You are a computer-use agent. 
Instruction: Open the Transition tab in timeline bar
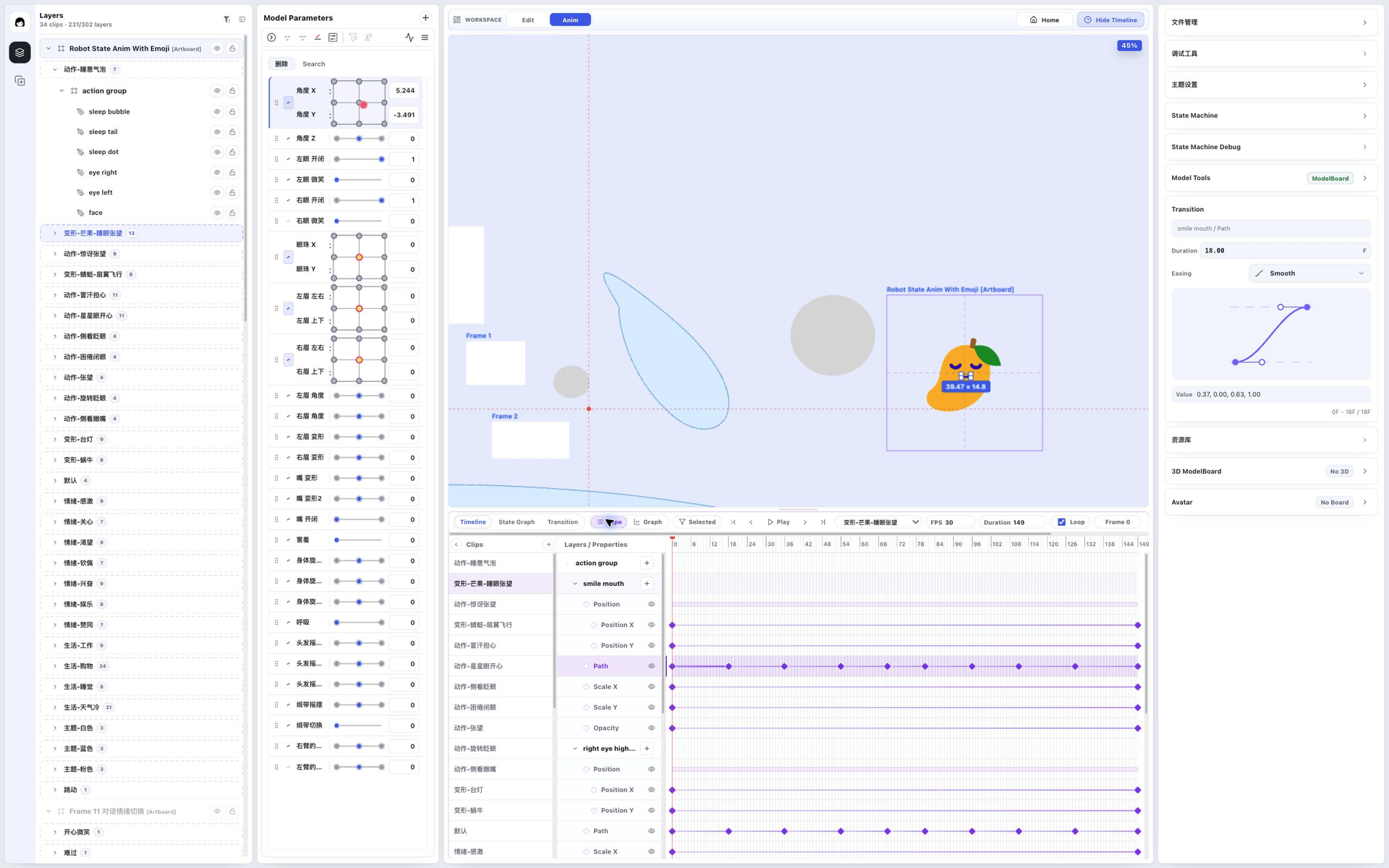coord(563,522)
